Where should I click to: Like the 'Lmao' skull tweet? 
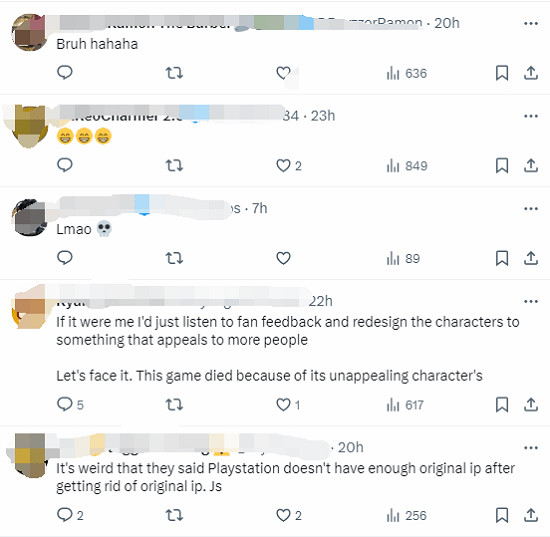[x=283, y=258]
